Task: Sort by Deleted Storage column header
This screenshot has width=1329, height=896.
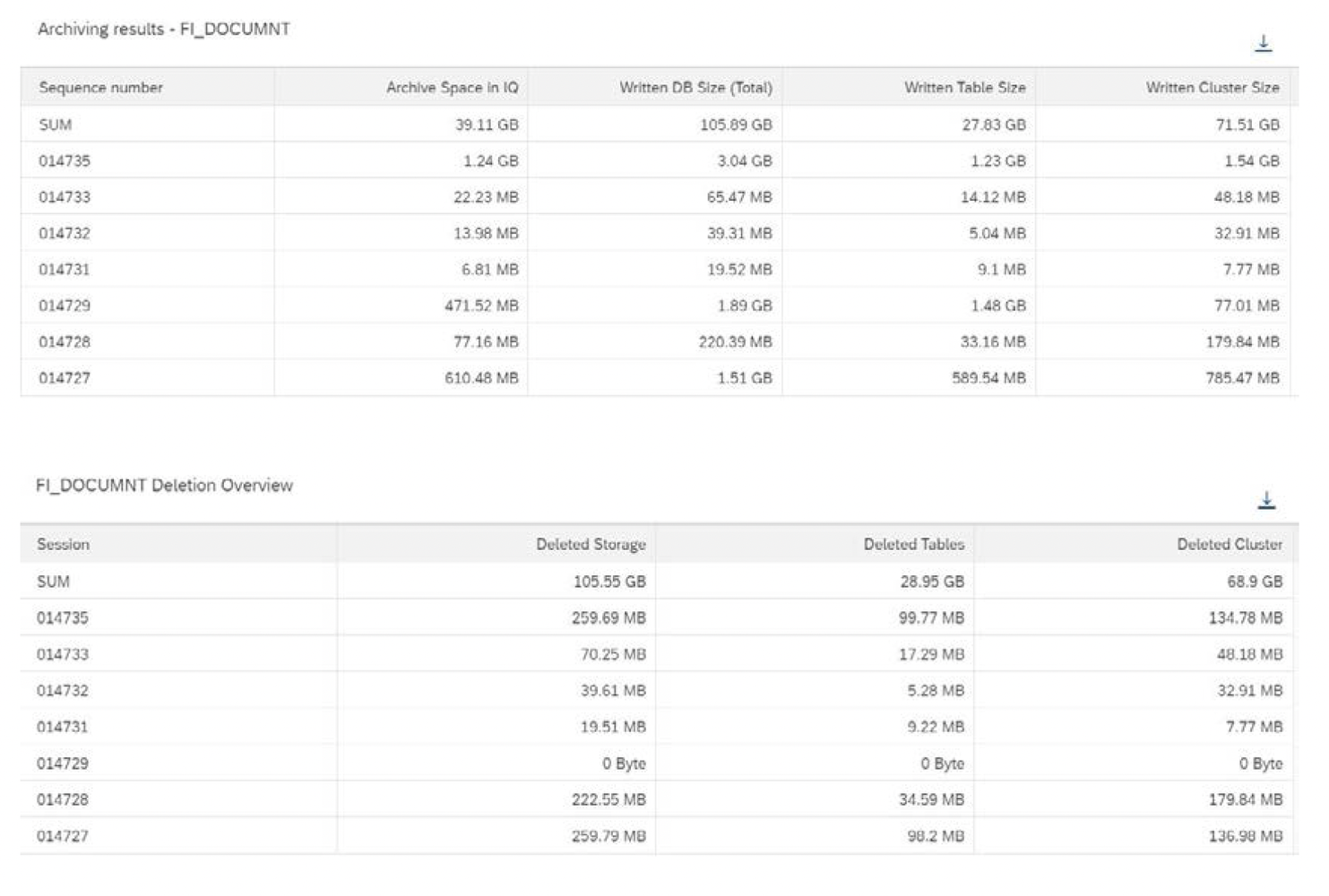Action: coord(591,545)
